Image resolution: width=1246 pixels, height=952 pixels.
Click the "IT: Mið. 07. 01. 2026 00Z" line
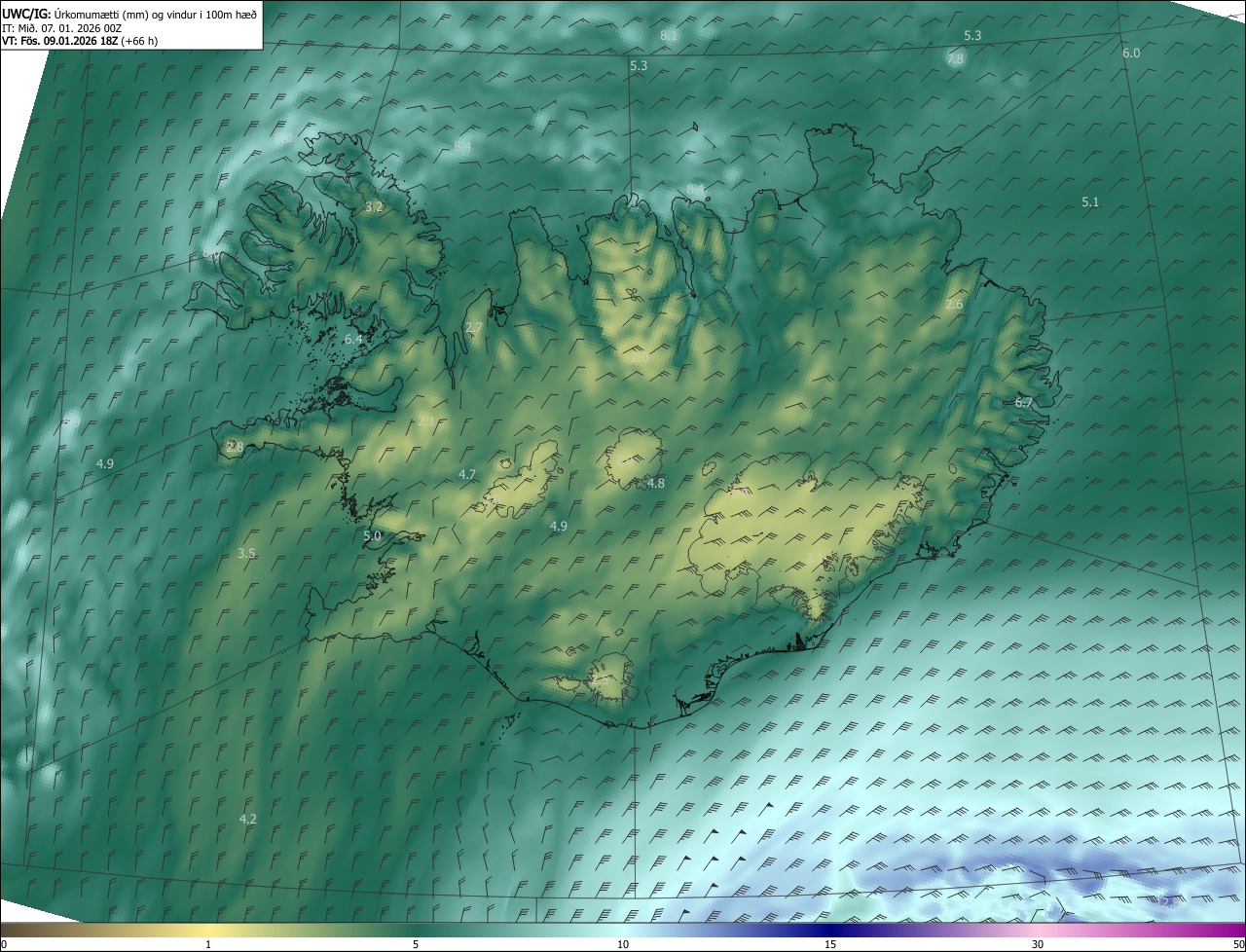(x=62, y=28)
